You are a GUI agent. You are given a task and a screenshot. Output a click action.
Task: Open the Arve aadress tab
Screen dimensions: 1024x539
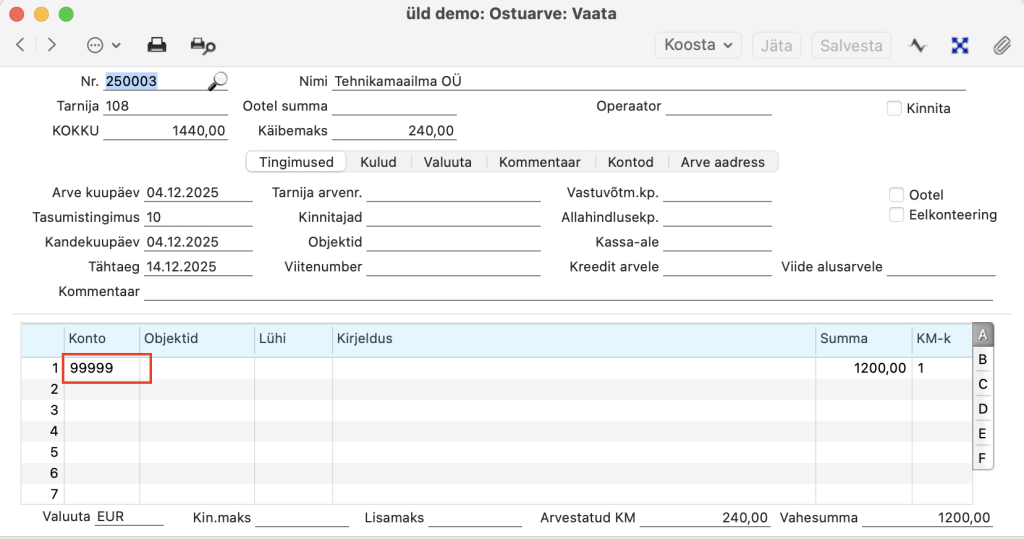tap(722, 162)
